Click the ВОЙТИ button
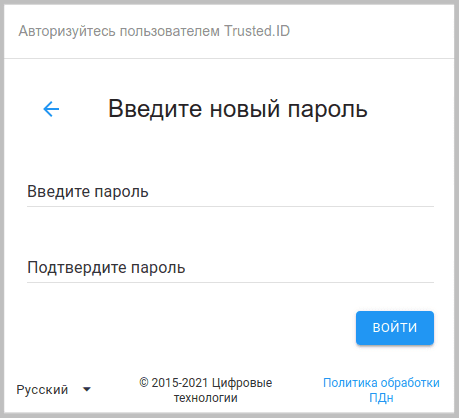The height and width of the screenshot is (418, 459). tap(395, 328)
